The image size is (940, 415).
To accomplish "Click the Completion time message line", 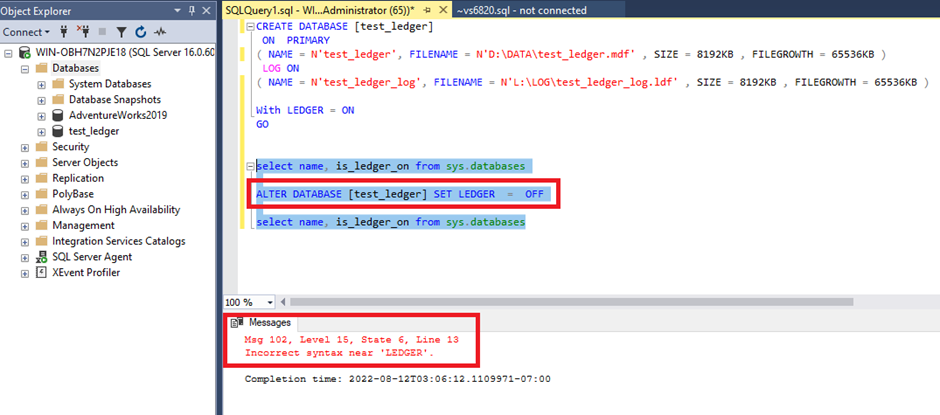I will 397,379.
